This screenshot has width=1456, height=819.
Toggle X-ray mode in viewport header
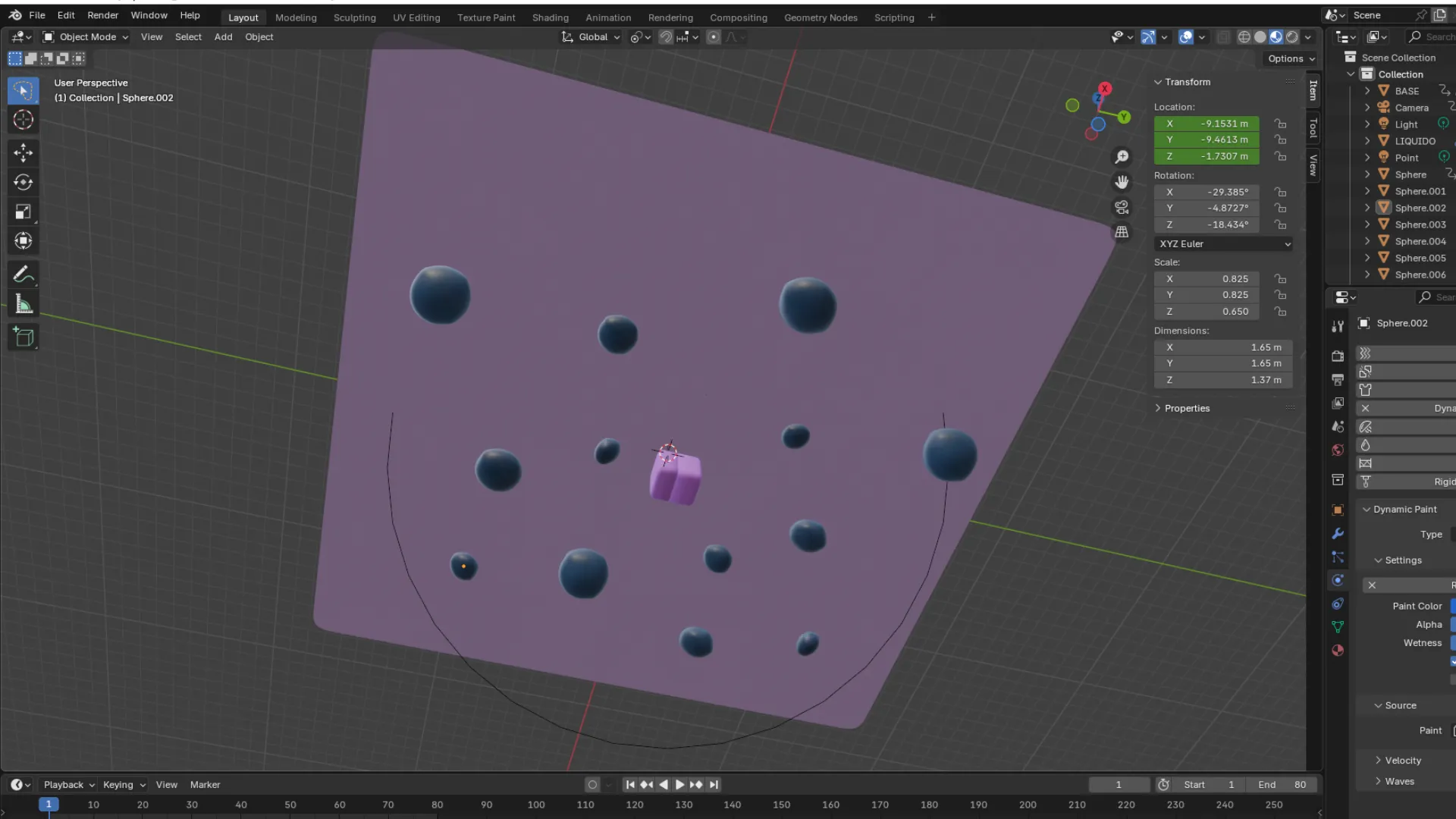[x=1222, y=37]
